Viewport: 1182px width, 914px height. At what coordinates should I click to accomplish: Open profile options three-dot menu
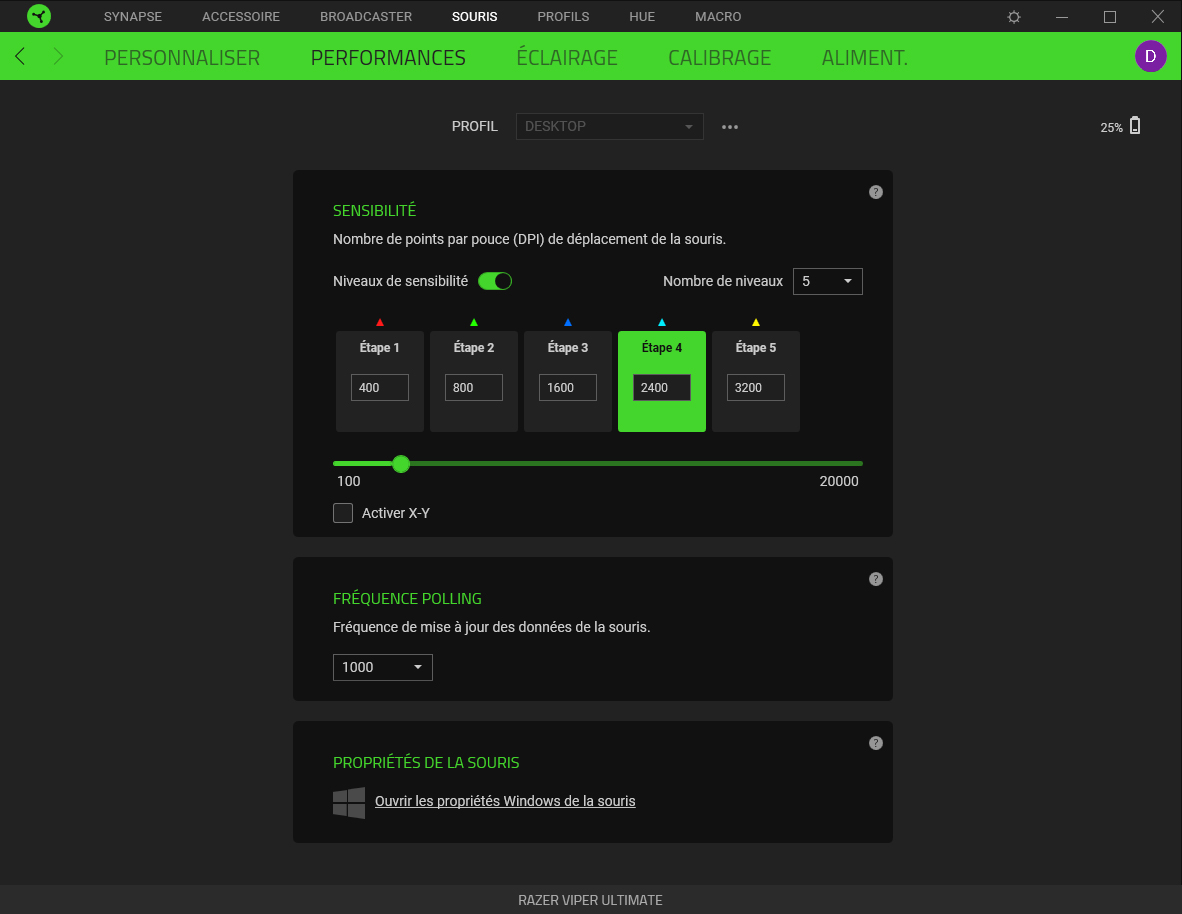730,127
